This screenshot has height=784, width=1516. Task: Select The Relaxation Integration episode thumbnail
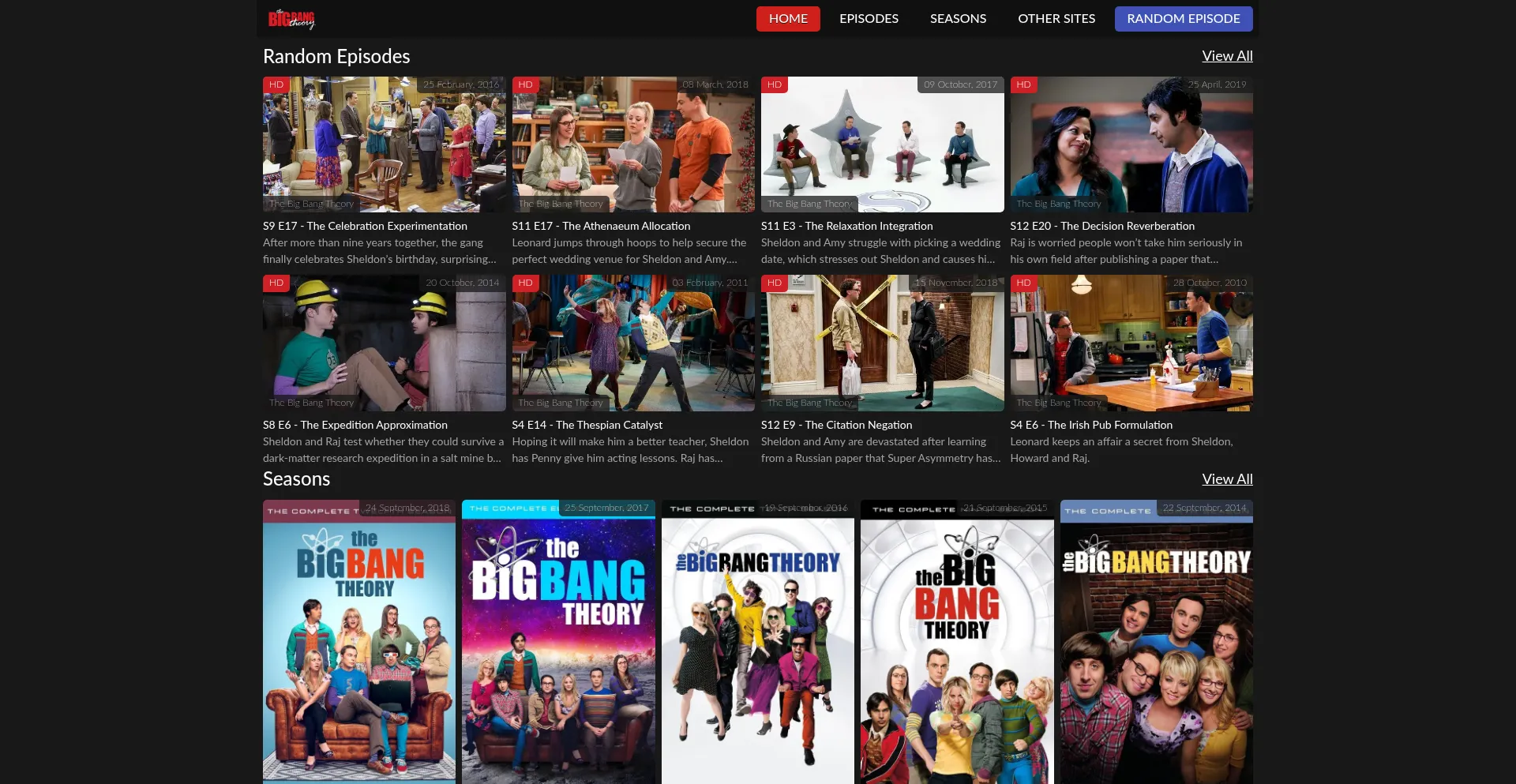click(882, 144)
